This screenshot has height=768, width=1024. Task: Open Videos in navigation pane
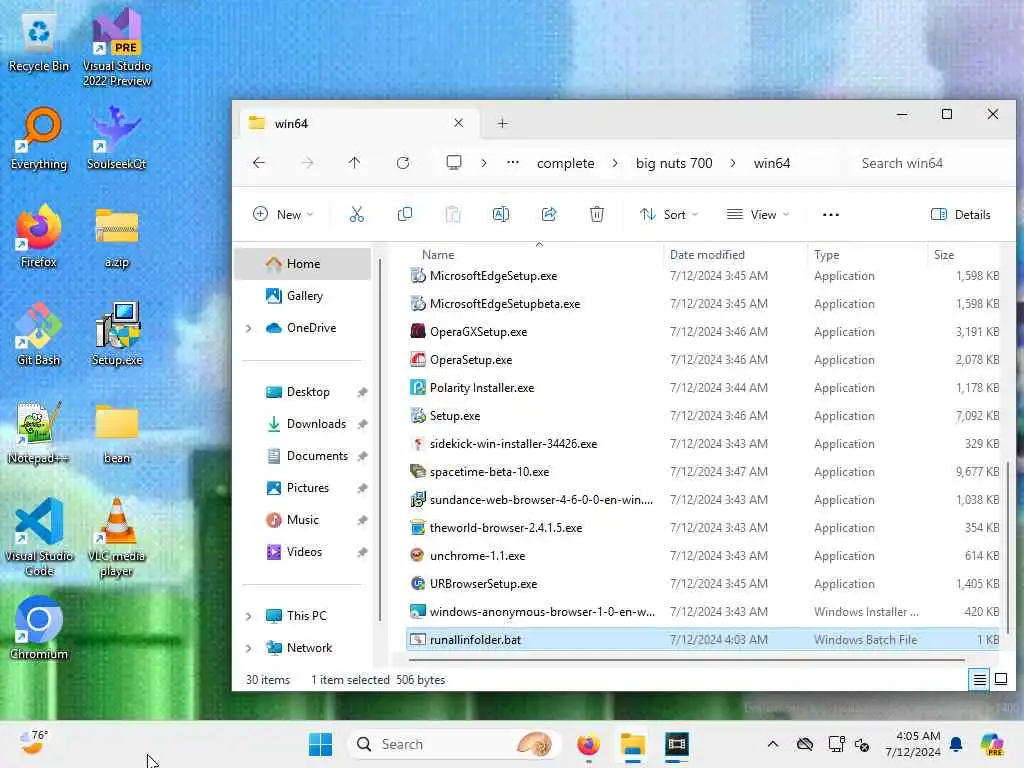coord(303,552)
